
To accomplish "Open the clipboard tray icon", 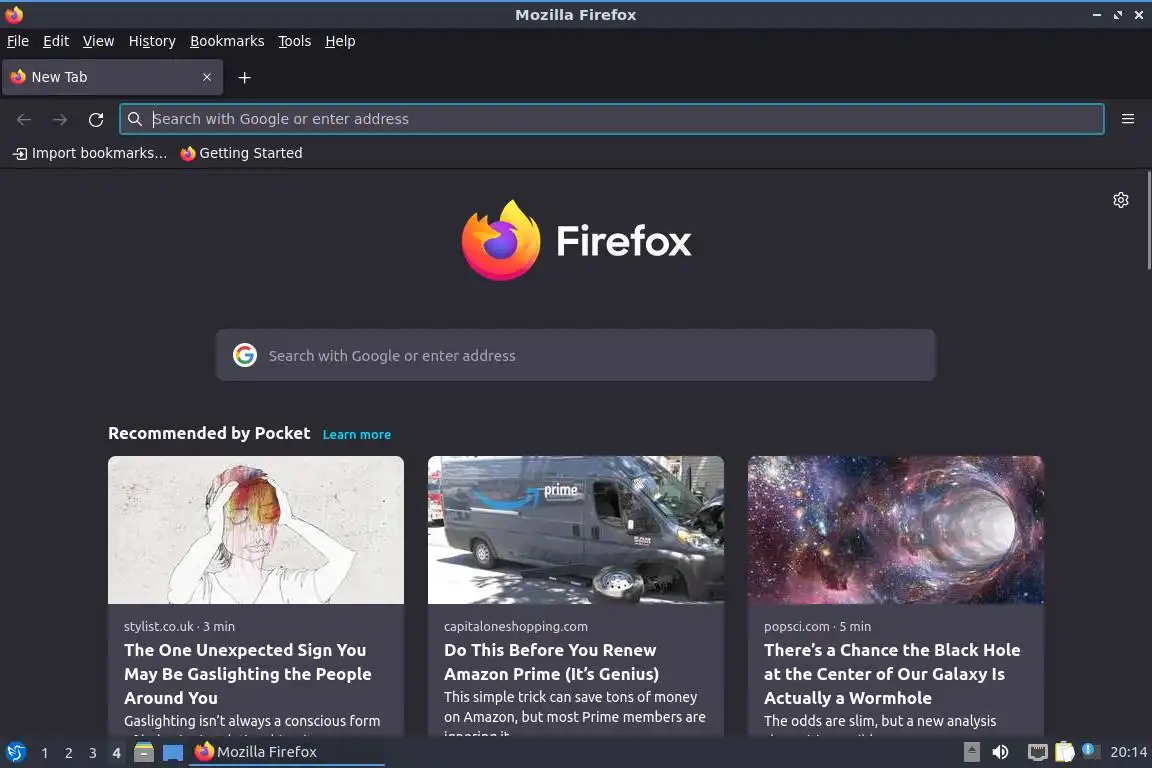I will [x=1064, y=752].
